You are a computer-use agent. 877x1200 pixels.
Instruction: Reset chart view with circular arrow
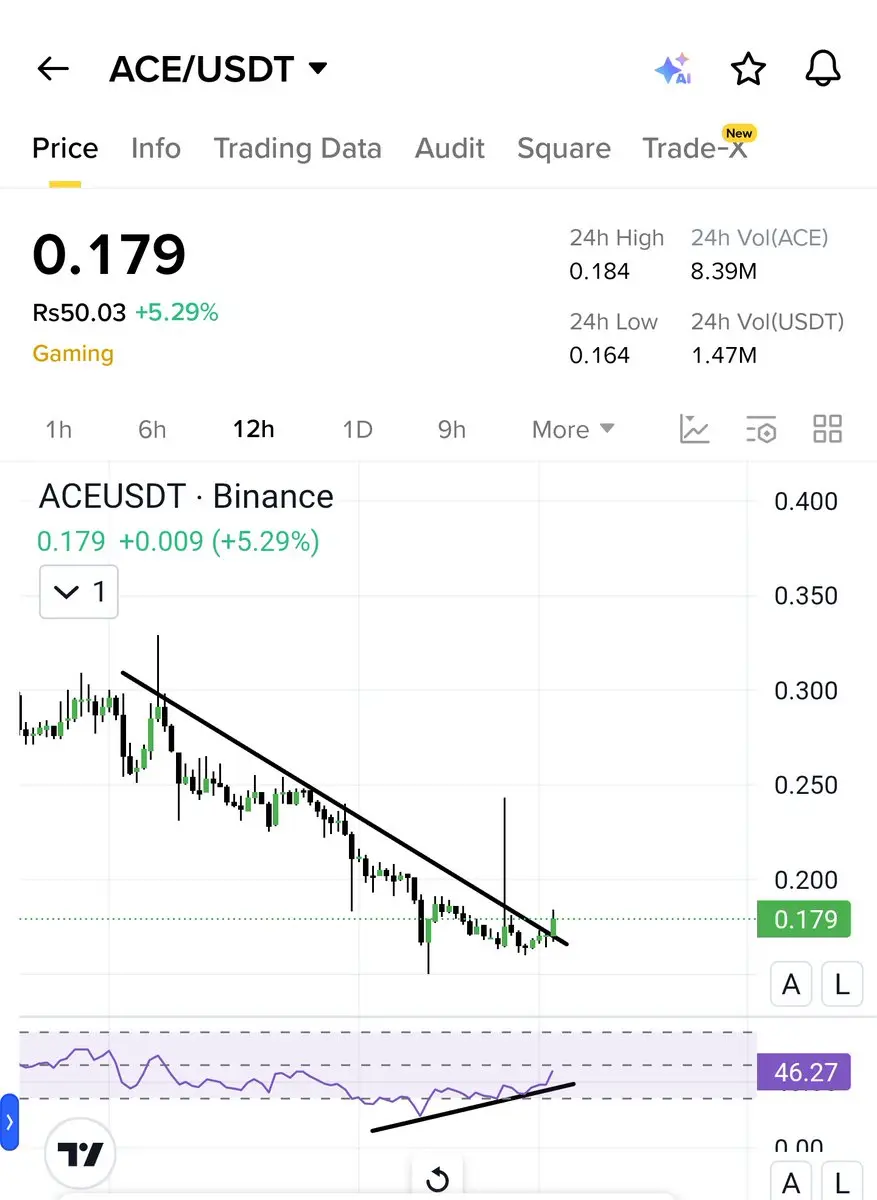pyautogui.click(x=437, y=1181)
